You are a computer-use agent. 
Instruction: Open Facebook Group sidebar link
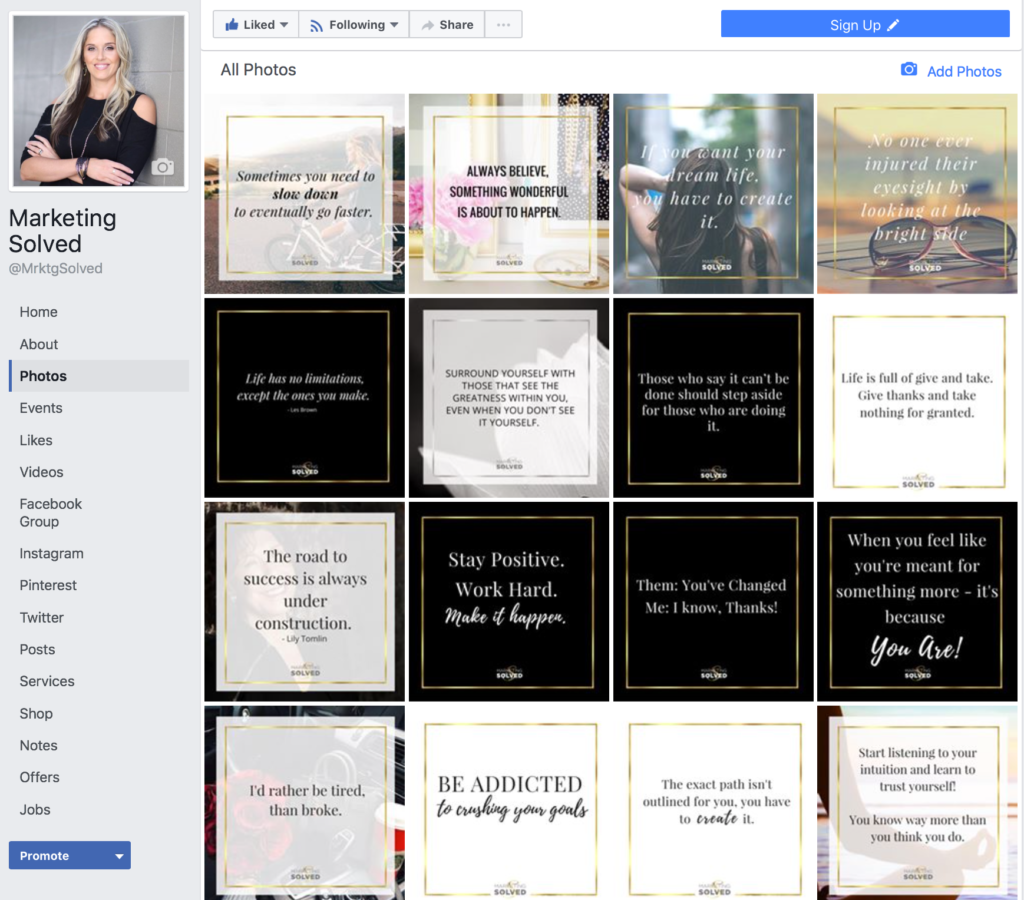click(50, 512)
